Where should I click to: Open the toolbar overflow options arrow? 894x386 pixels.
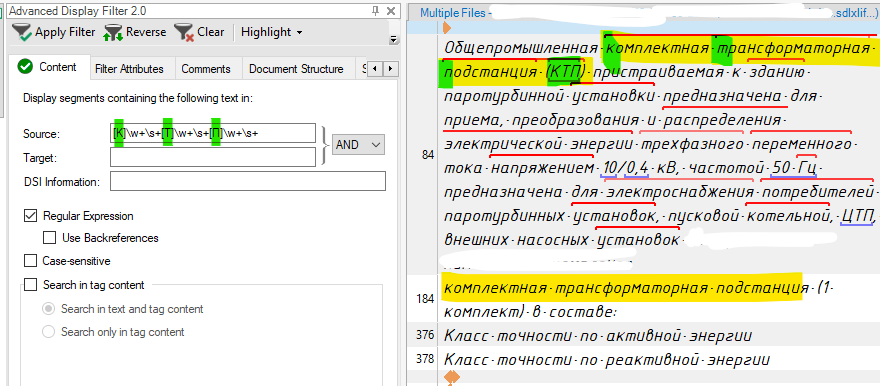tap(393, 39)
